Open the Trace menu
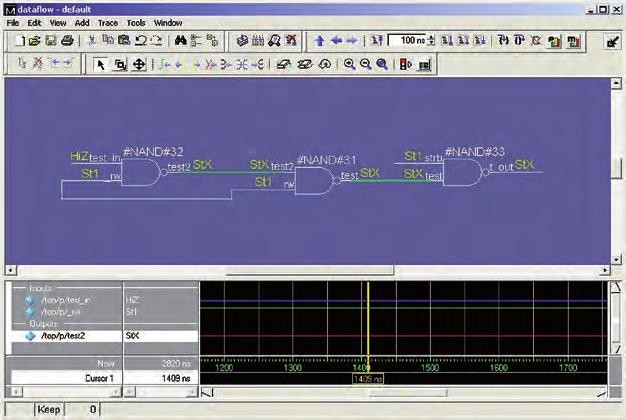 (x=108, y=22)
